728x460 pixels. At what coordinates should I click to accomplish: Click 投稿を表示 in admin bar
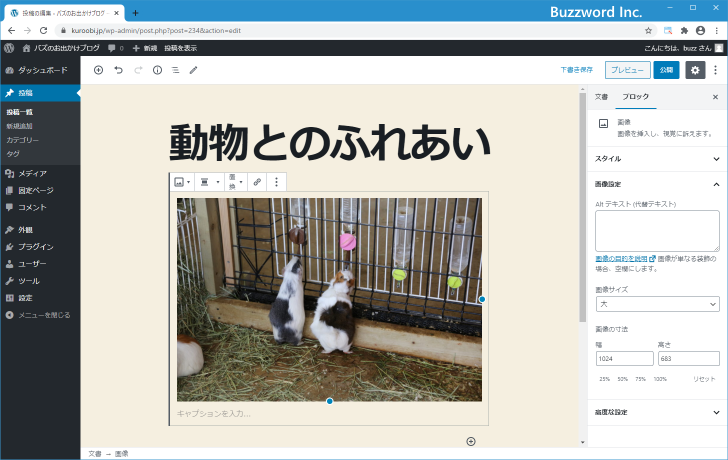coord(181,48)
